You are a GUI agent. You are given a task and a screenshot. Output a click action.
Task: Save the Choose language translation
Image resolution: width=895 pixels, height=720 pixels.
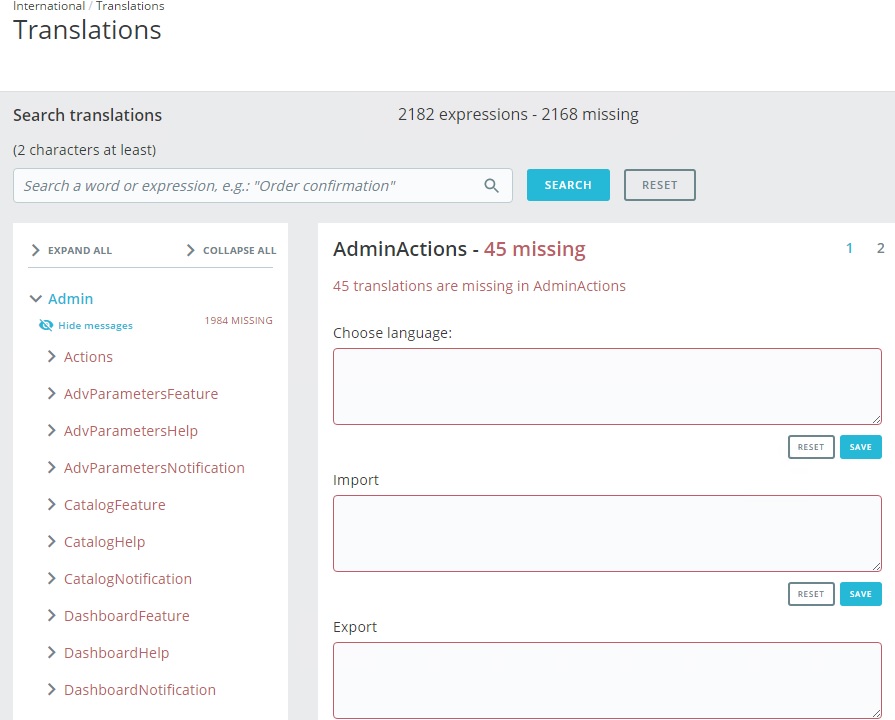coord(860,447)
